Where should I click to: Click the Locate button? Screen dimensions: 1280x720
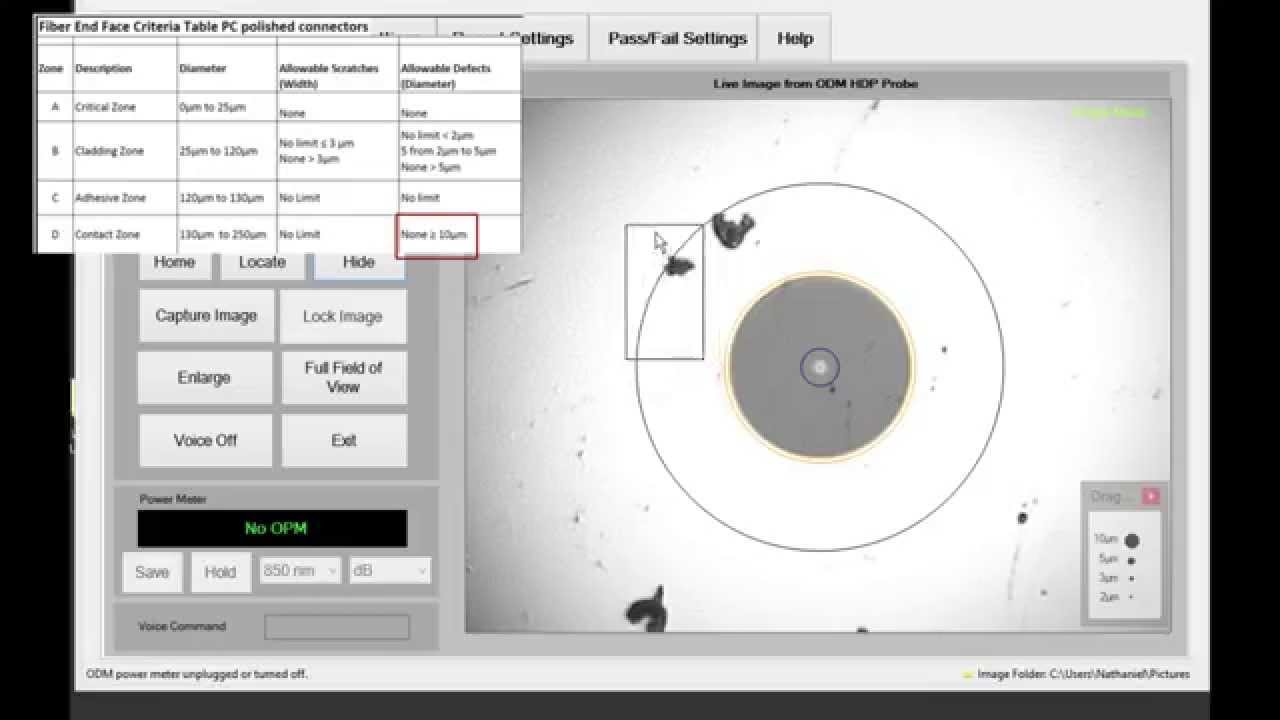(x=262, y=264)
